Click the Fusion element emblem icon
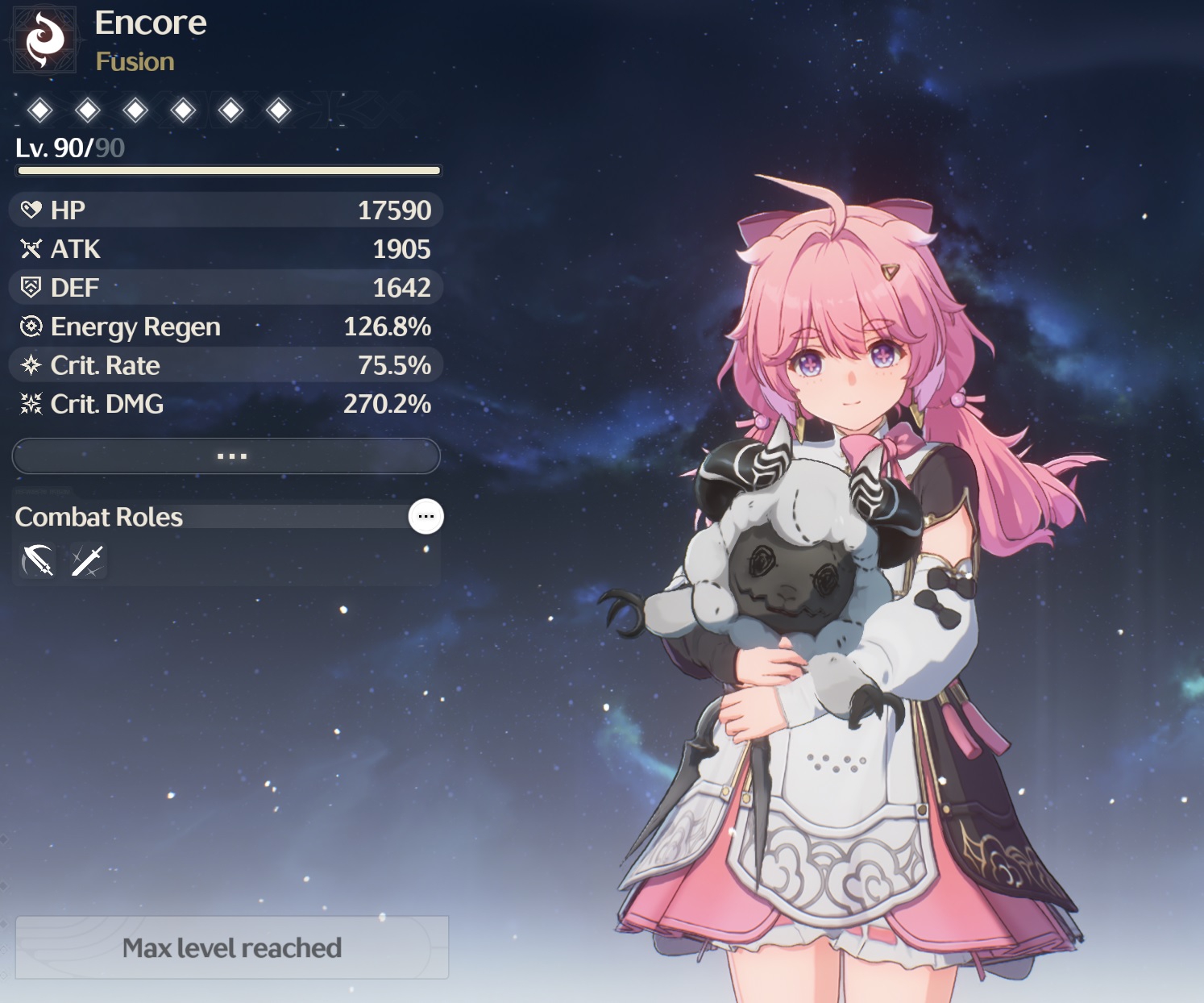This screenshot has width=1204, height=1003. (x=44, y=40)
